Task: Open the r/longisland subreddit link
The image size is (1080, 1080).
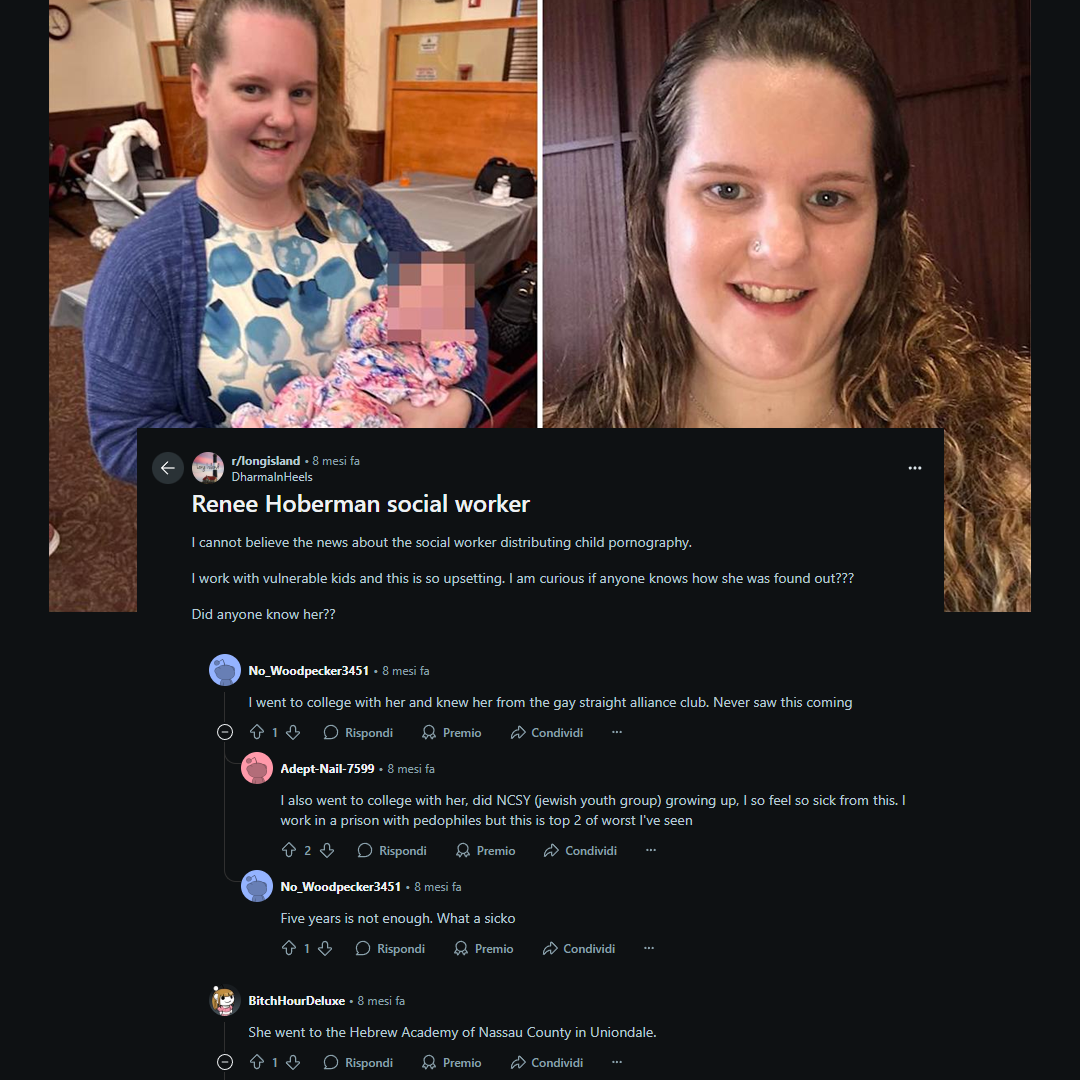Action: [266, 461]
